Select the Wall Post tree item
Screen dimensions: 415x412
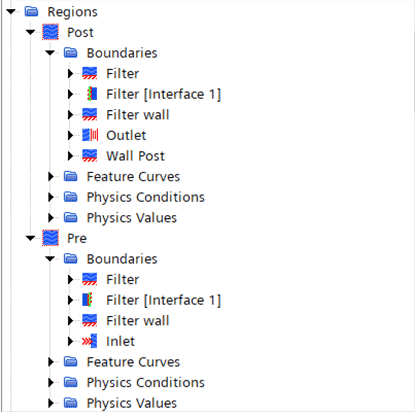(x=135, y=156)
